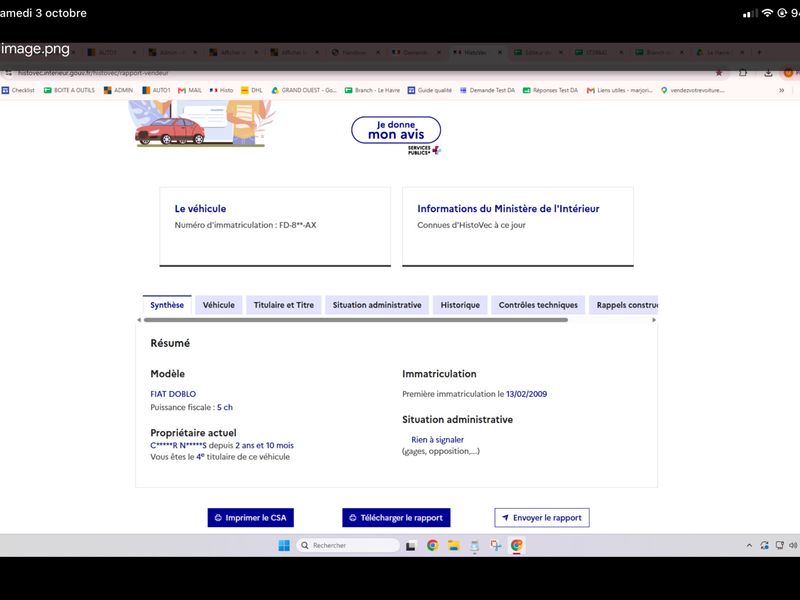This screenshot has width=800, height=600.
Task: Click the Imprimer le CSA button
Action: pos(251,517)
